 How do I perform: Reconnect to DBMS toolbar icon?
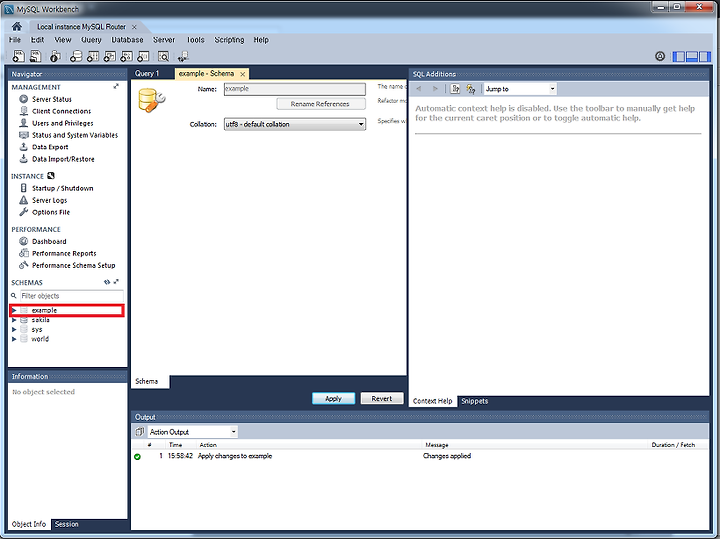click(183, 56)
